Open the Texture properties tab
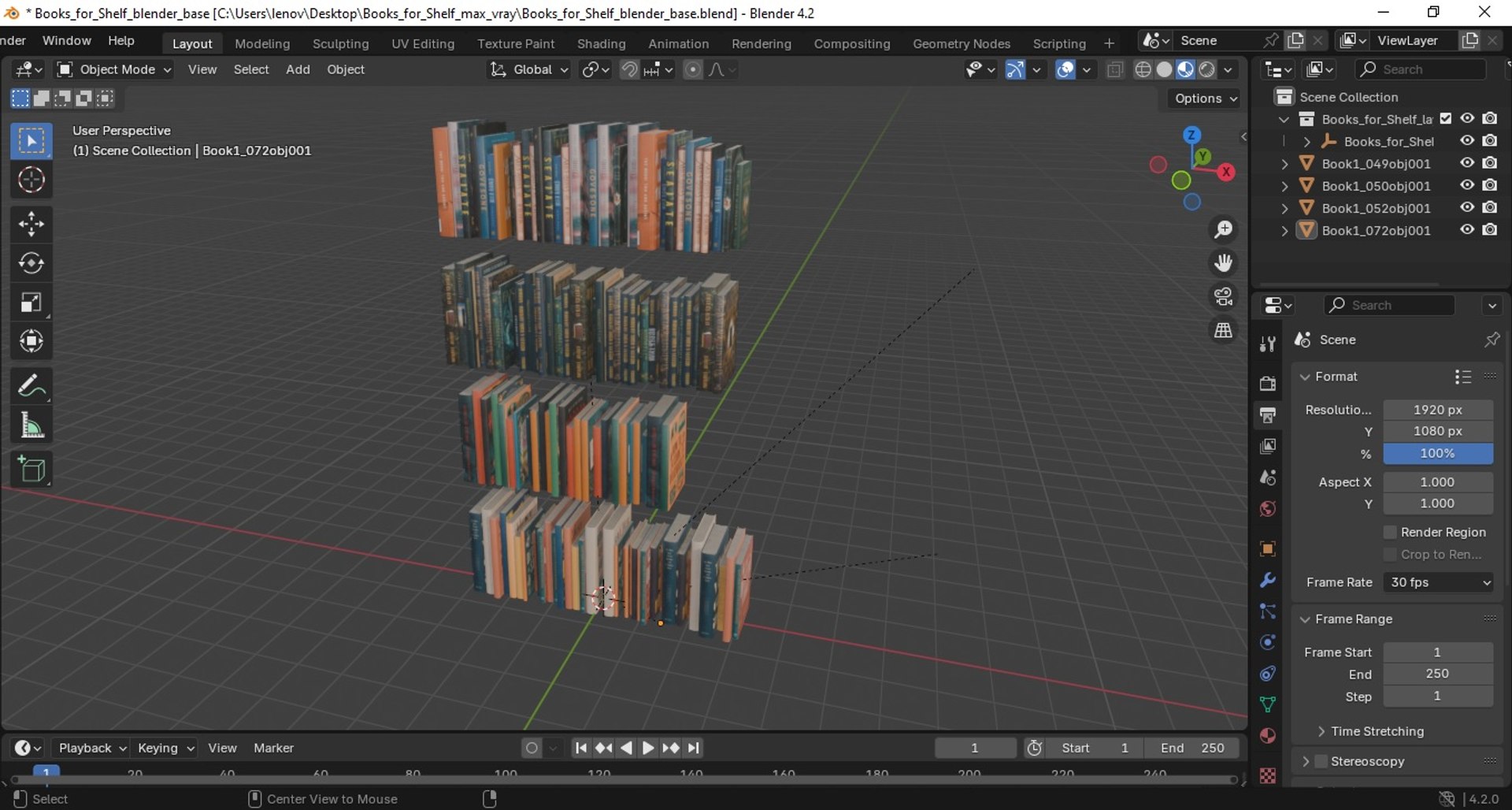 coord(1267,776)
